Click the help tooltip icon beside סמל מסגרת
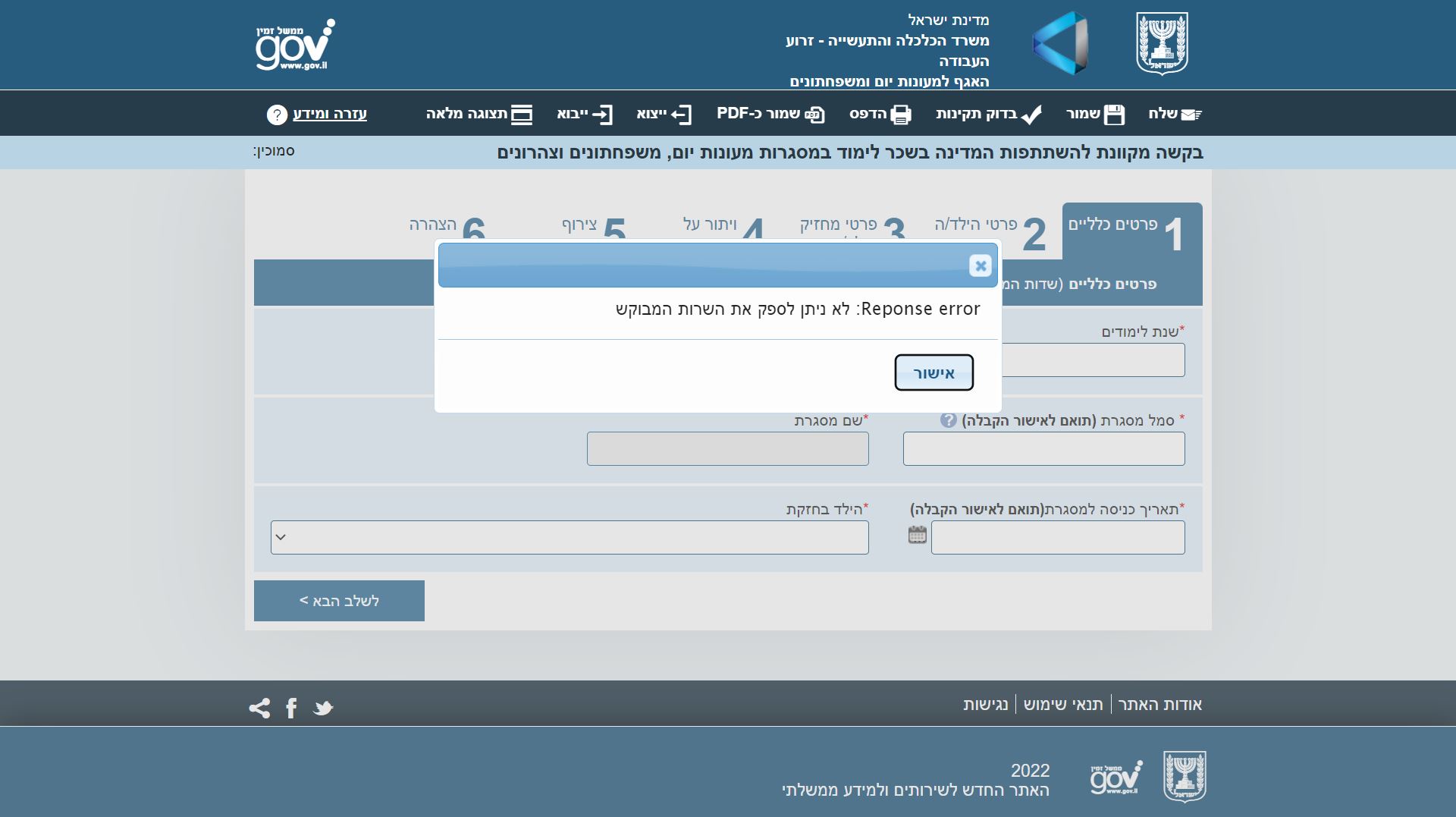Image resolution: width=1456 pixels, height=817 pixels. 949,420
